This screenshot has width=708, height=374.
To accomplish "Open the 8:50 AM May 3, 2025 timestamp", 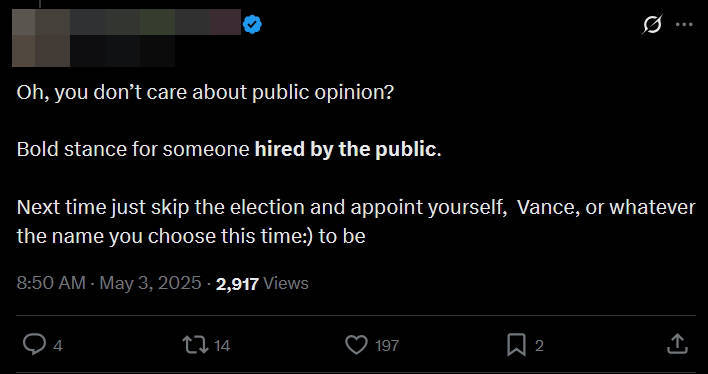I will tap(109, 283).
